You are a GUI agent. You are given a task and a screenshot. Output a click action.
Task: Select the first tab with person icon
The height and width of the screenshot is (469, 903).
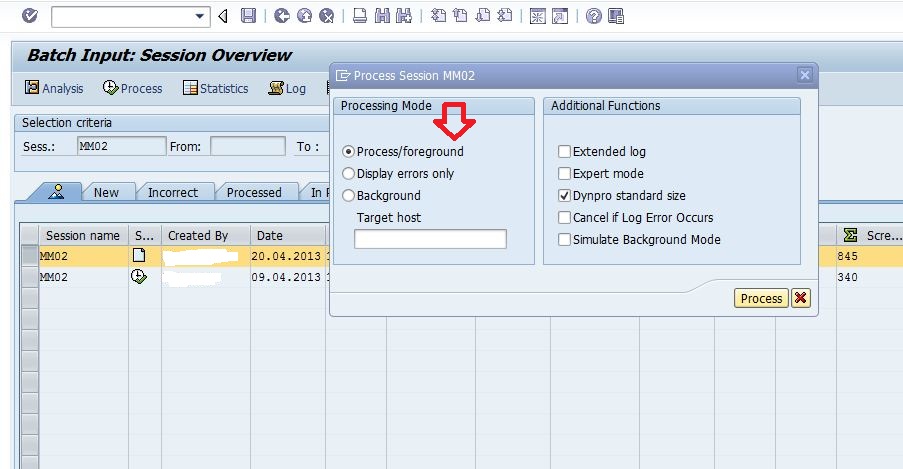coord(56,192)
